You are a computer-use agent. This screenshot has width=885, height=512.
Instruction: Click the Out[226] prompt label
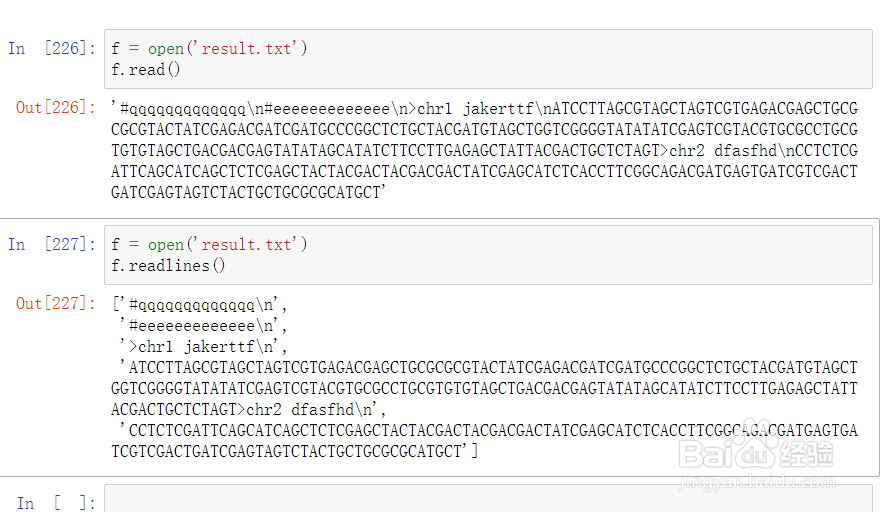[x=55, y=107]
